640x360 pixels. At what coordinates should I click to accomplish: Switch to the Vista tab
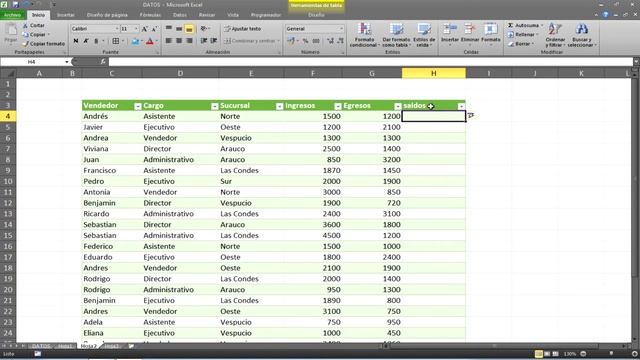point(233,15)
